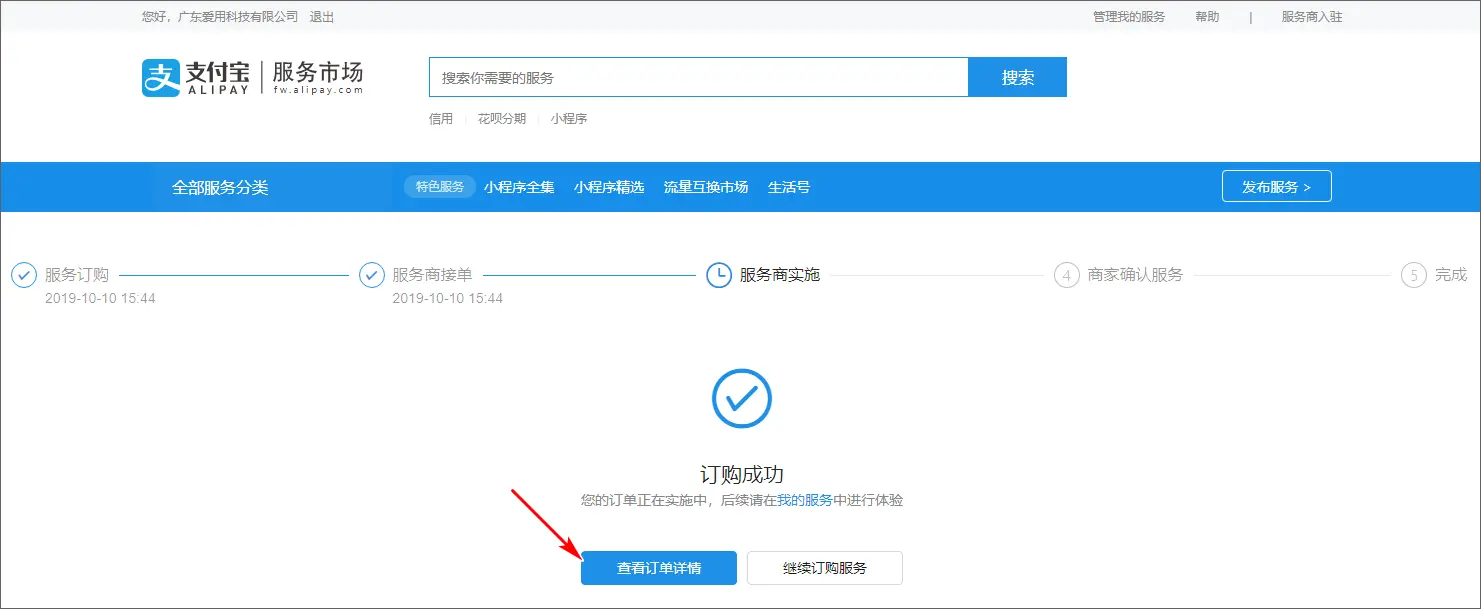
Task: Click the 发布服务 button
Action: click(x=1276, y=187)
